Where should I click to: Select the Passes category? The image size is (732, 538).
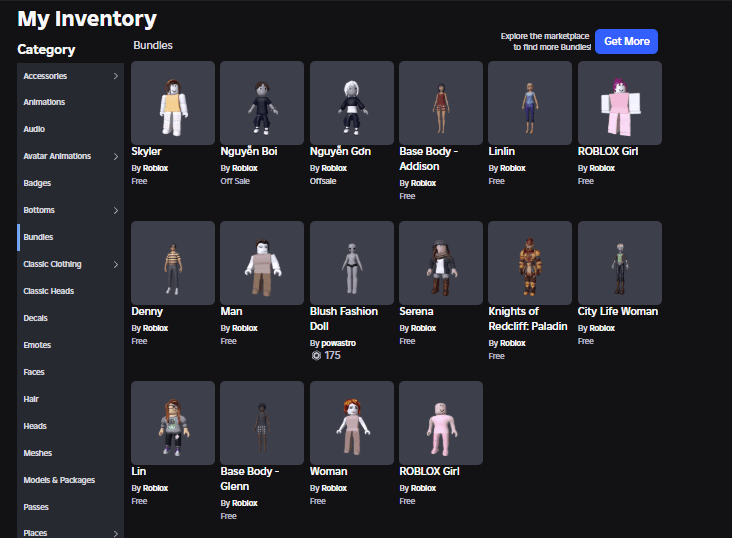(x=70, y=507)
